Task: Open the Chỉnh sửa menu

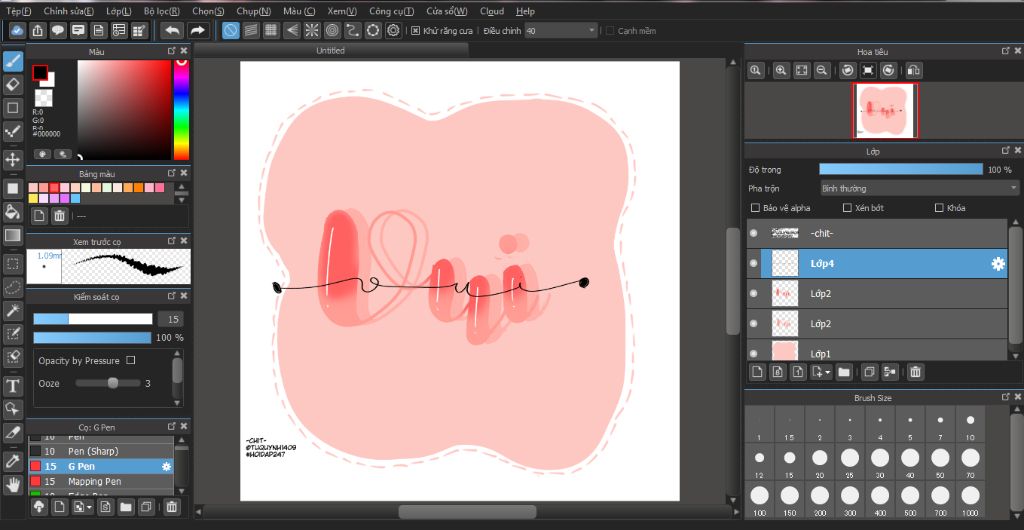Action: click(x=69, y=11)
